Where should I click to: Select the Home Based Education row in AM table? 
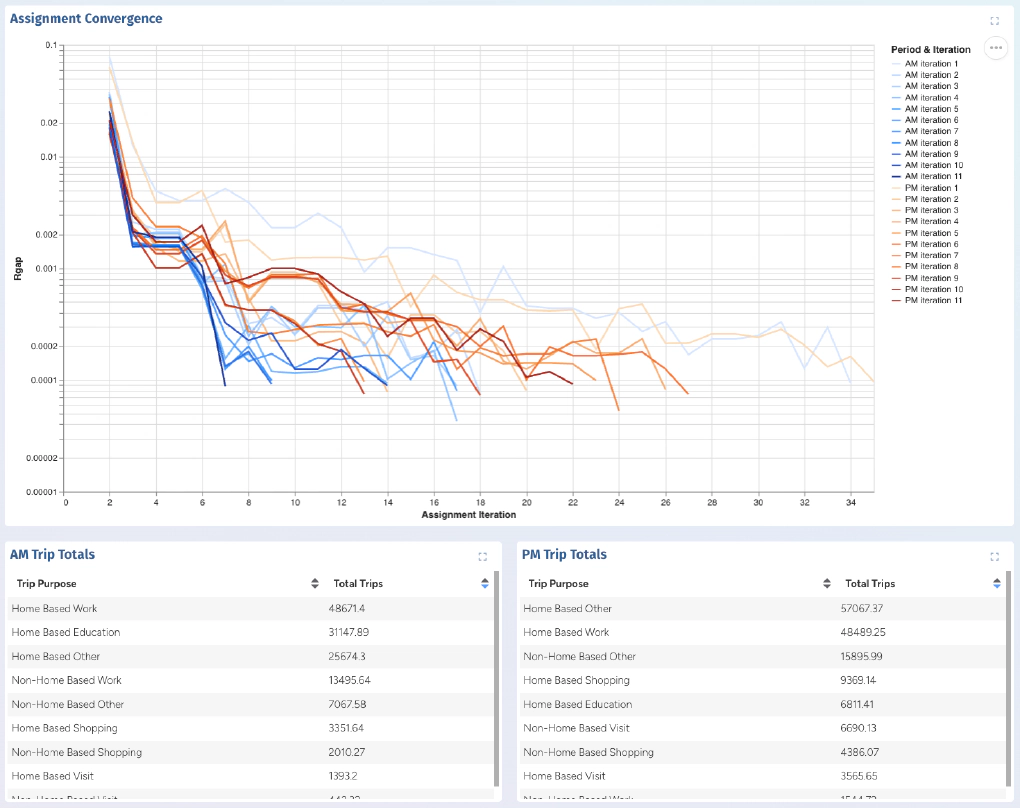pos(66,632)
